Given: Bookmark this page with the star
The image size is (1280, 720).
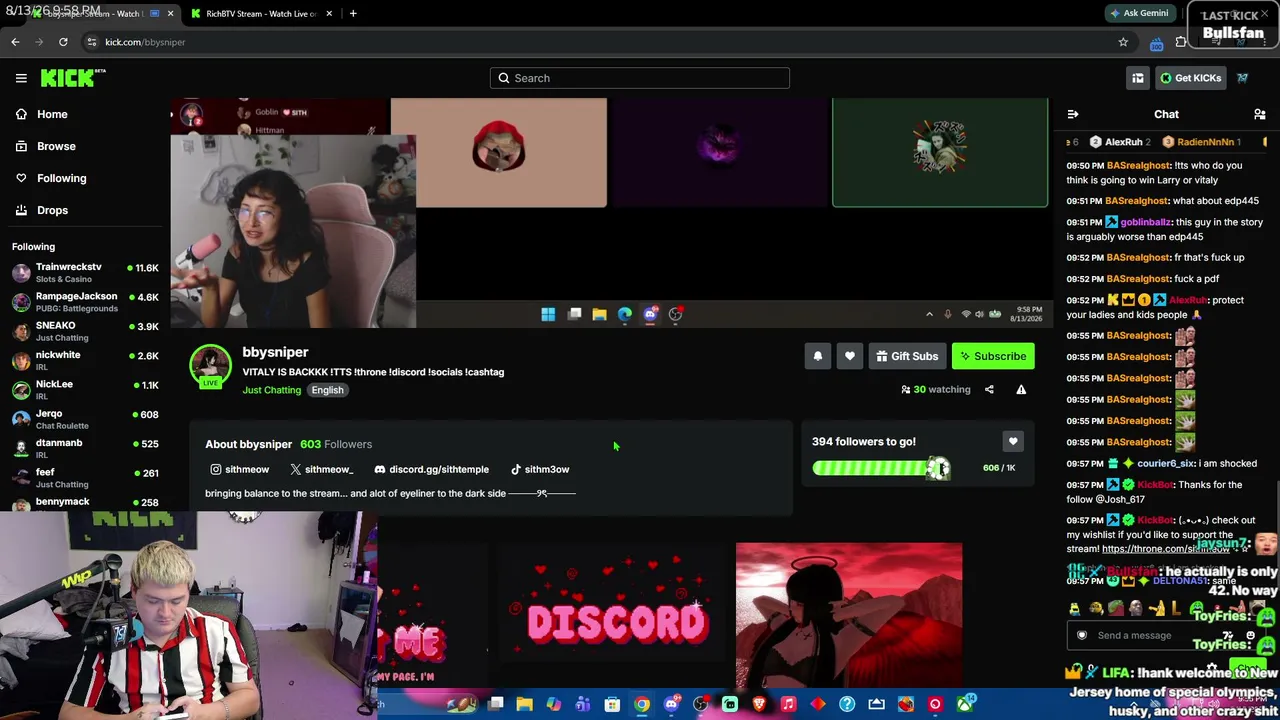Looking at the screenshot, I should click(x=1123, y=42).
